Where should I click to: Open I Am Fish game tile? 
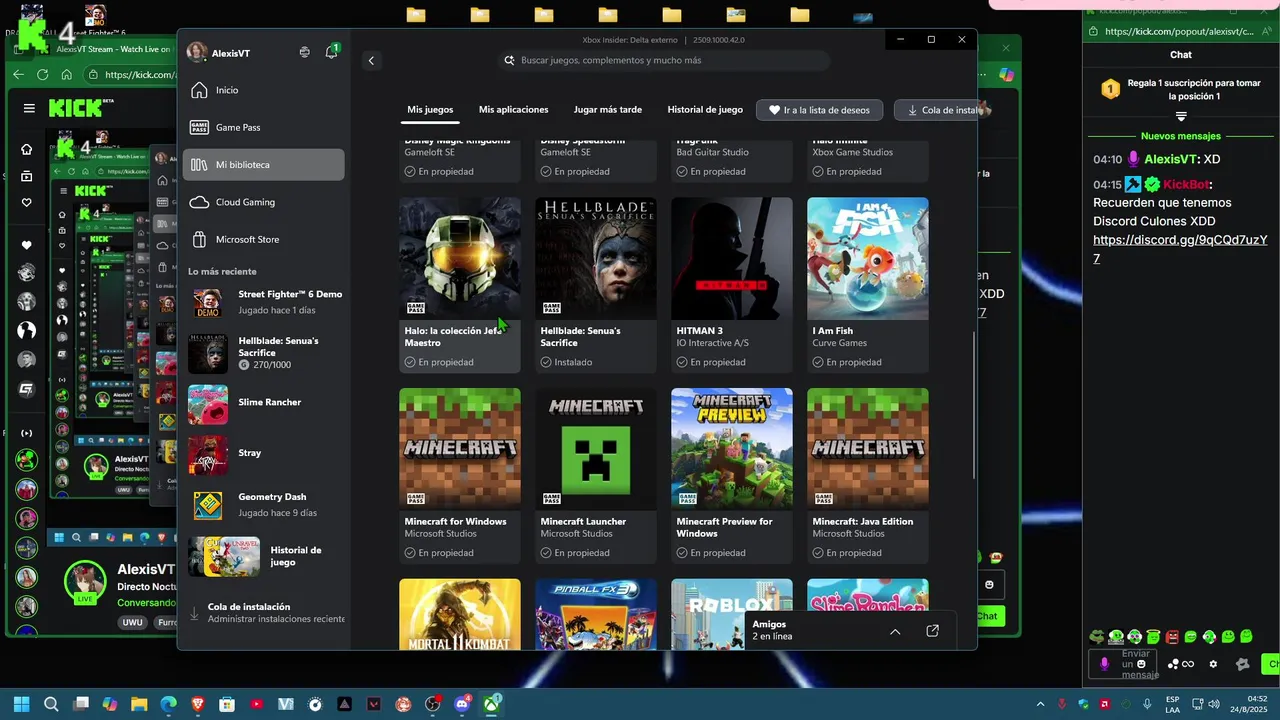click(868, 285)
